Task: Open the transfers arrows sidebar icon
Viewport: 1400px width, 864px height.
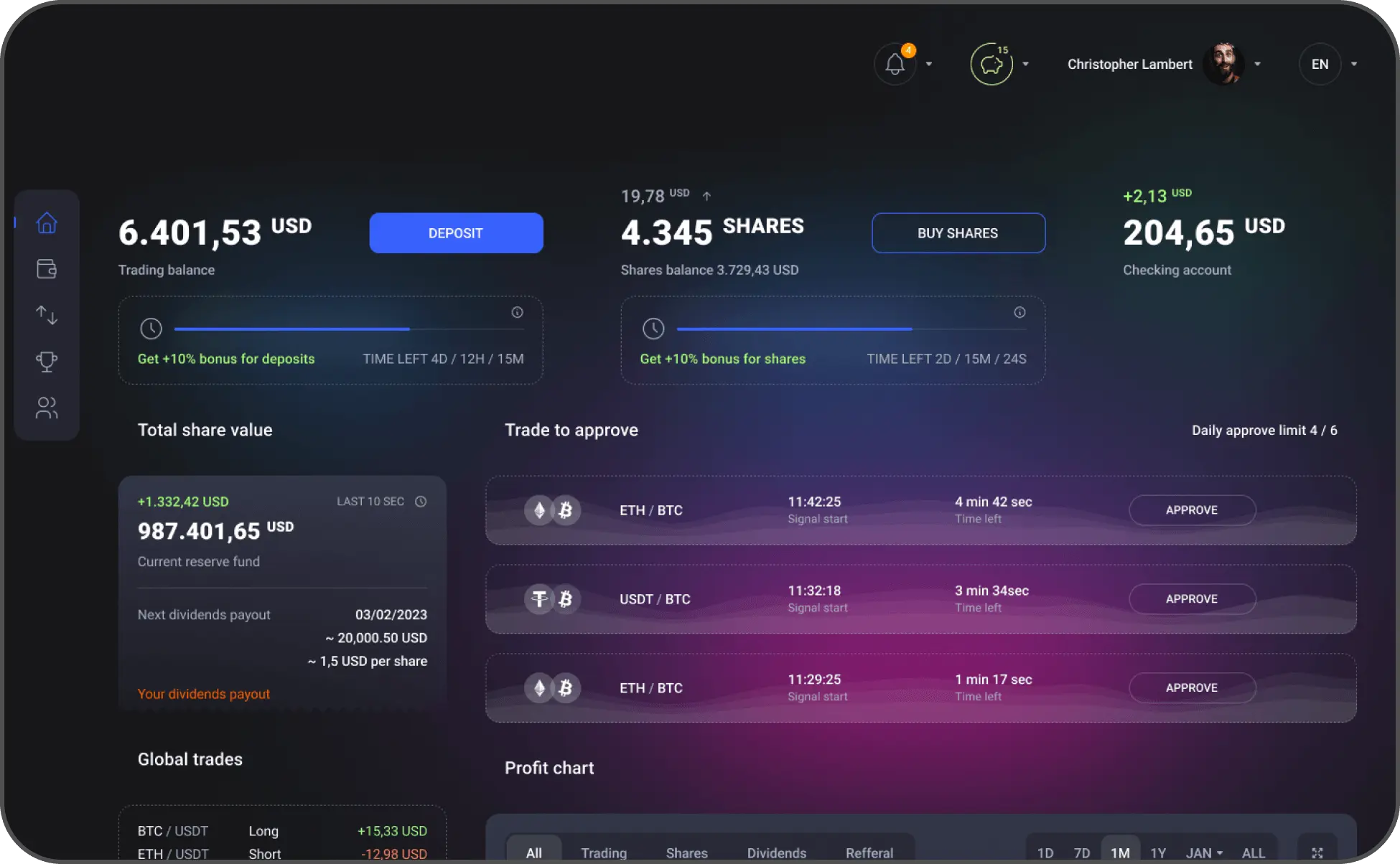Action: 47,315
